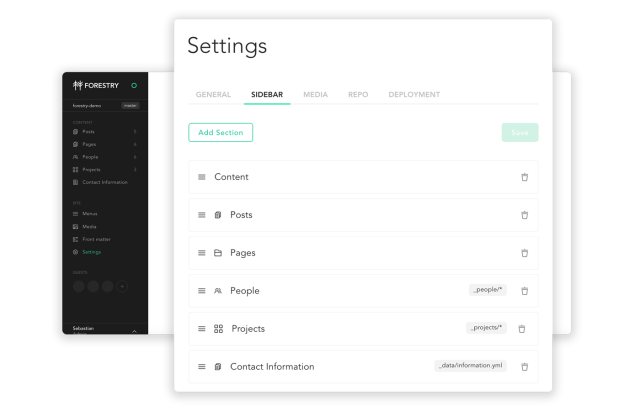Select the Pages label in settings list

[x=243, y=253]
